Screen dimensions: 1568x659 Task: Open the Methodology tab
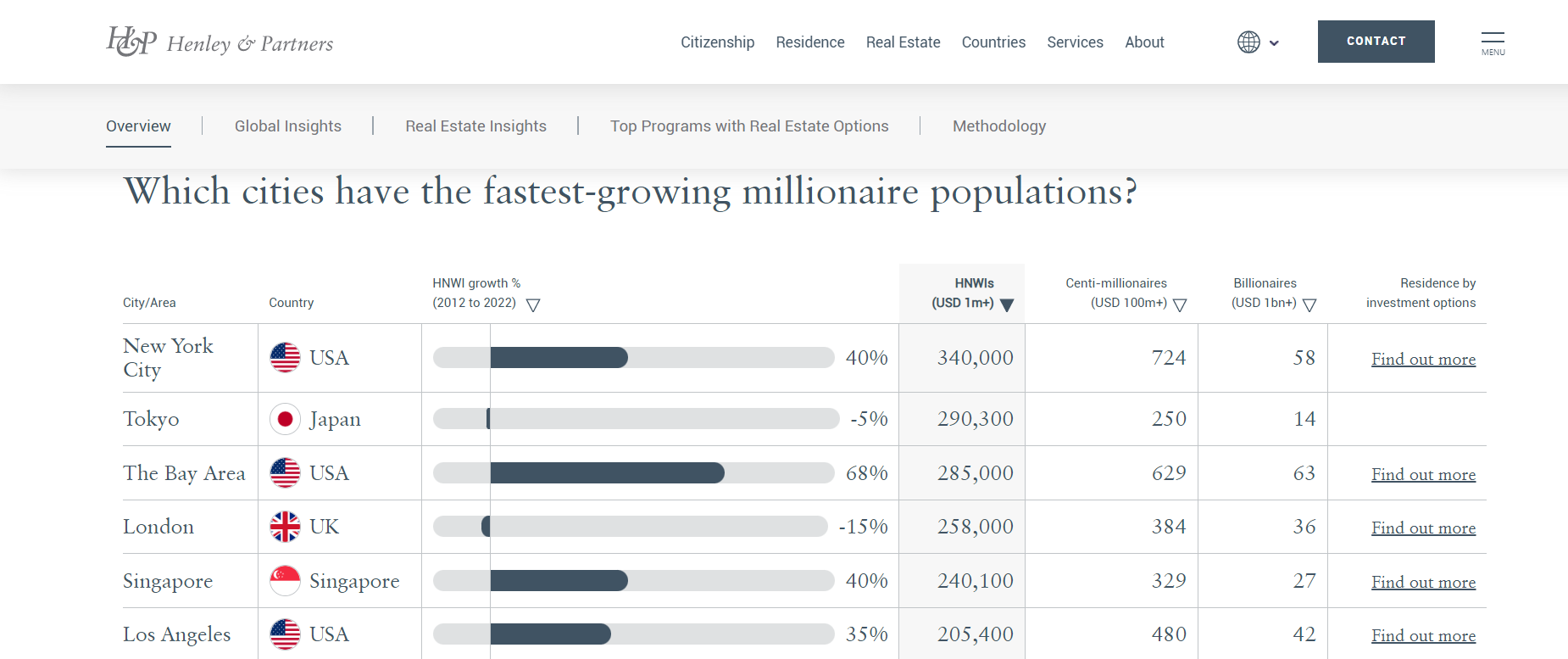coord(999,126)
